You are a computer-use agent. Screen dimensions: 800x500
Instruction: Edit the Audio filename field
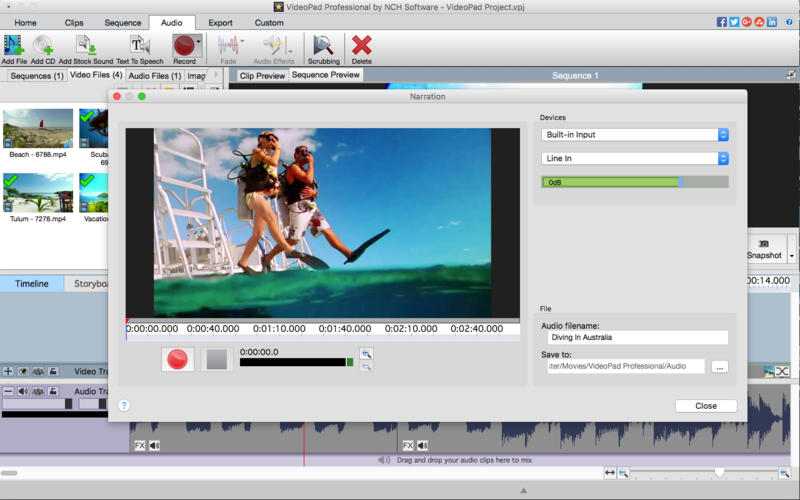[638, 337]
